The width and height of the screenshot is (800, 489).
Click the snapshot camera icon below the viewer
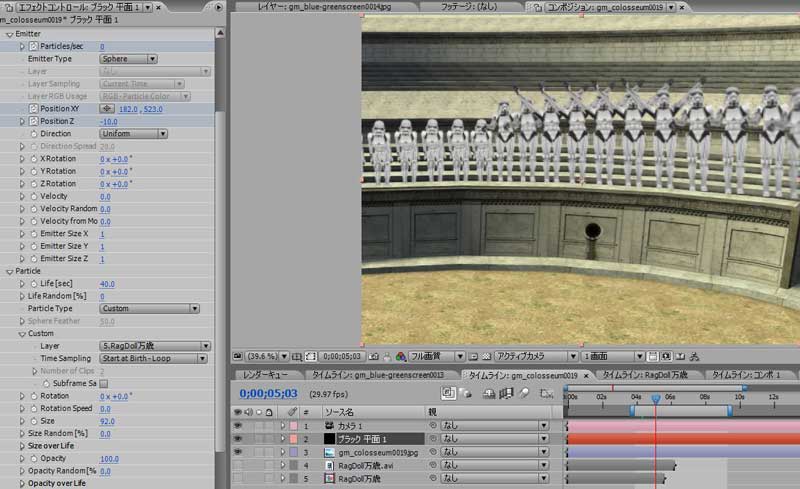point(373,356)
